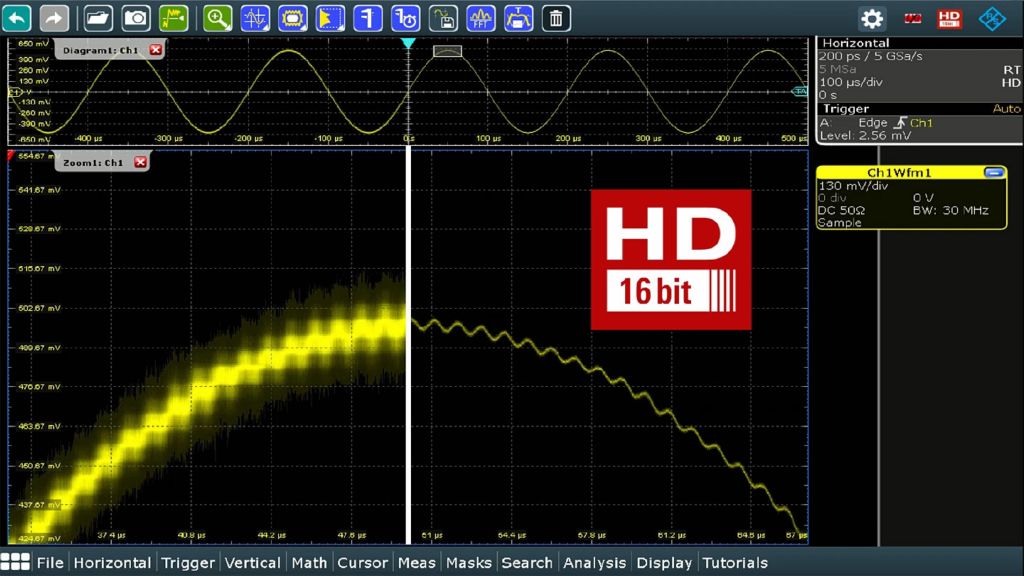This screenshot has width=1024, height=576.
Task: Open the Analysis menu
Action: pyautogui.click(x=594, y=563)
